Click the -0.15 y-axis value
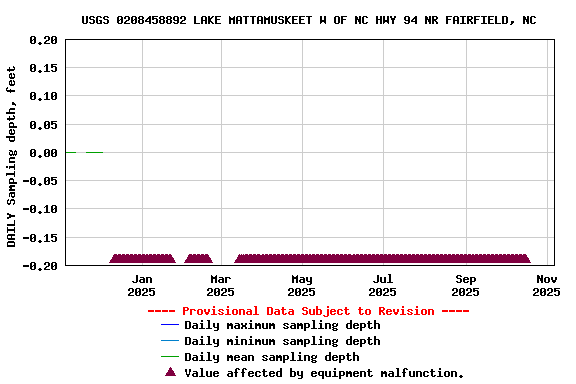The image size is (576, 384). (40, 238)
